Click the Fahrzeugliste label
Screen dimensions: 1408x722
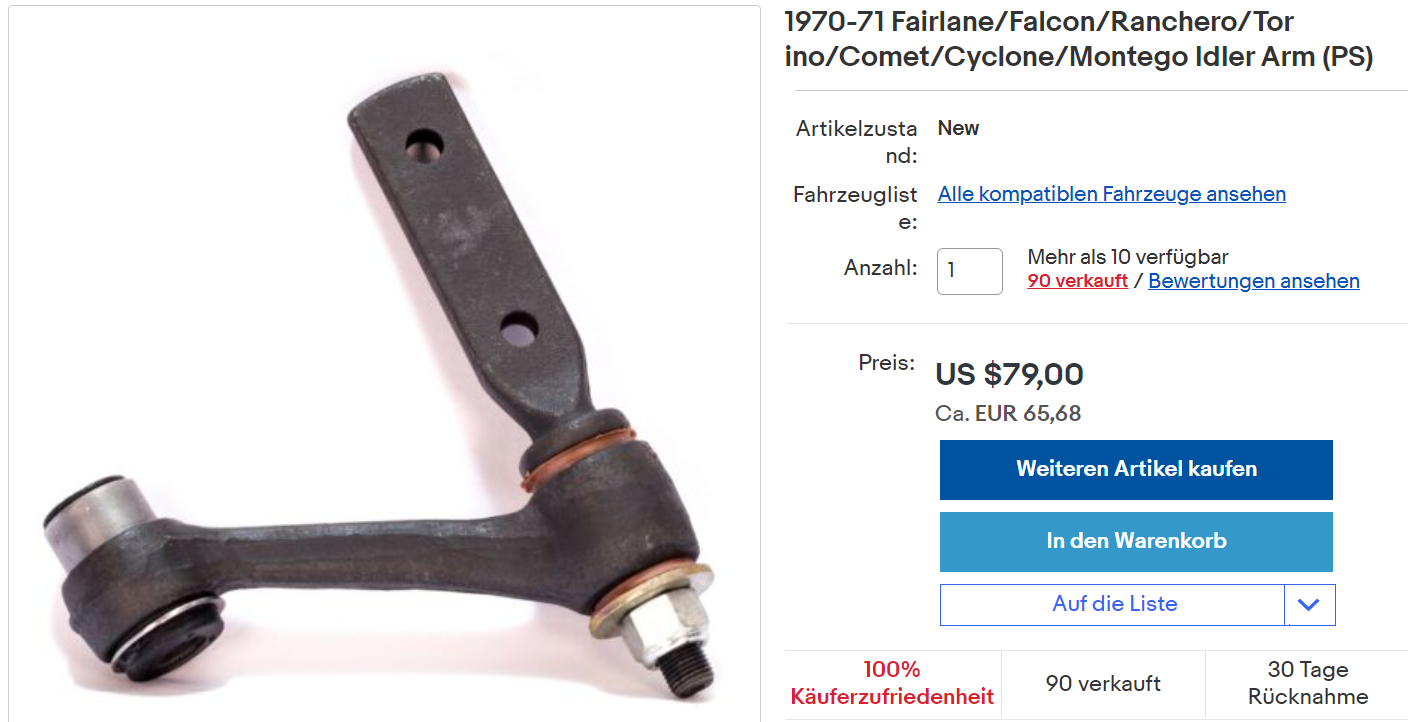tap(855, 208)
